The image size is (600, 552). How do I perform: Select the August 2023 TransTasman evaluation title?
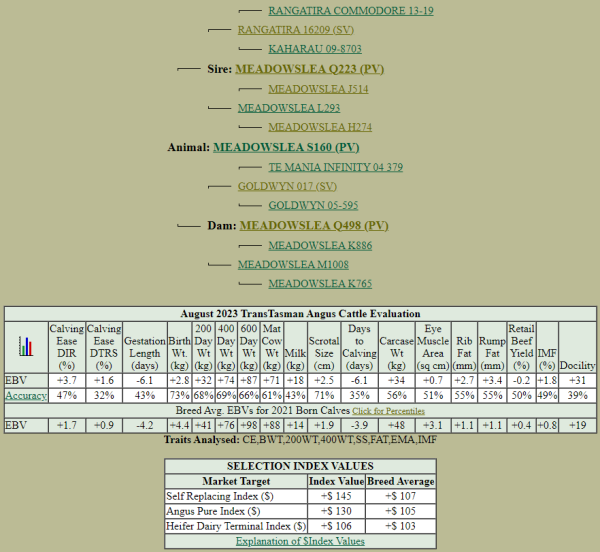(300, 314)
